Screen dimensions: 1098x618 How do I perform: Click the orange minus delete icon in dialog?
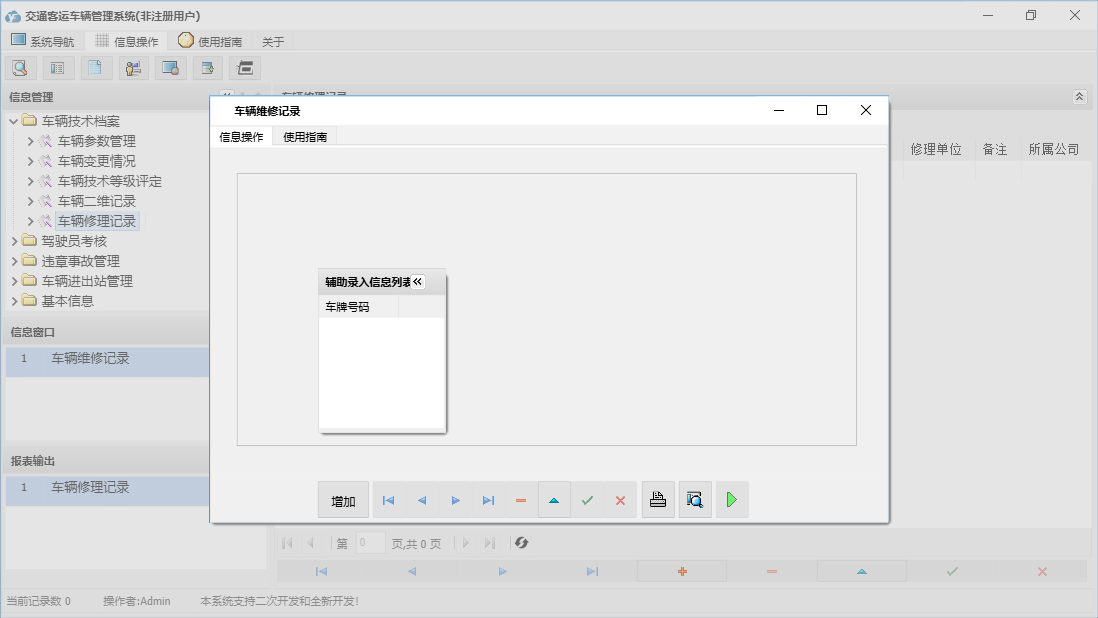tap(521, 500)
